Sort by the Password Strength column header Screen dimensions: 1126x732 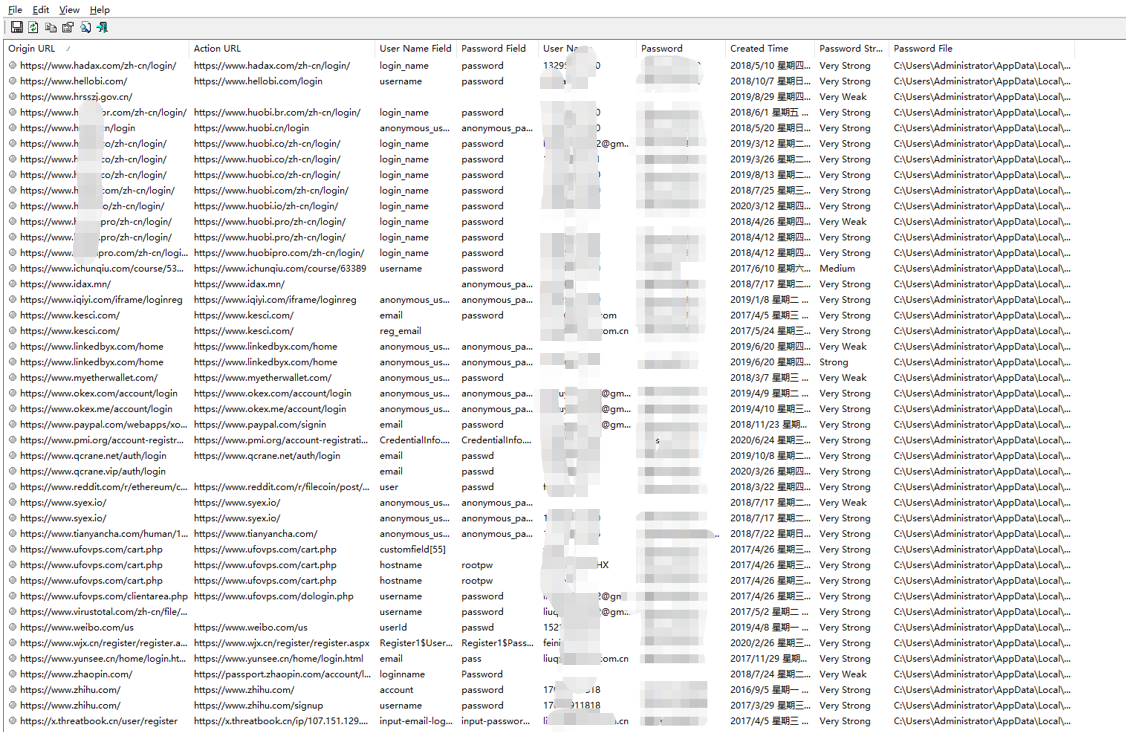(x=851, y=48)
